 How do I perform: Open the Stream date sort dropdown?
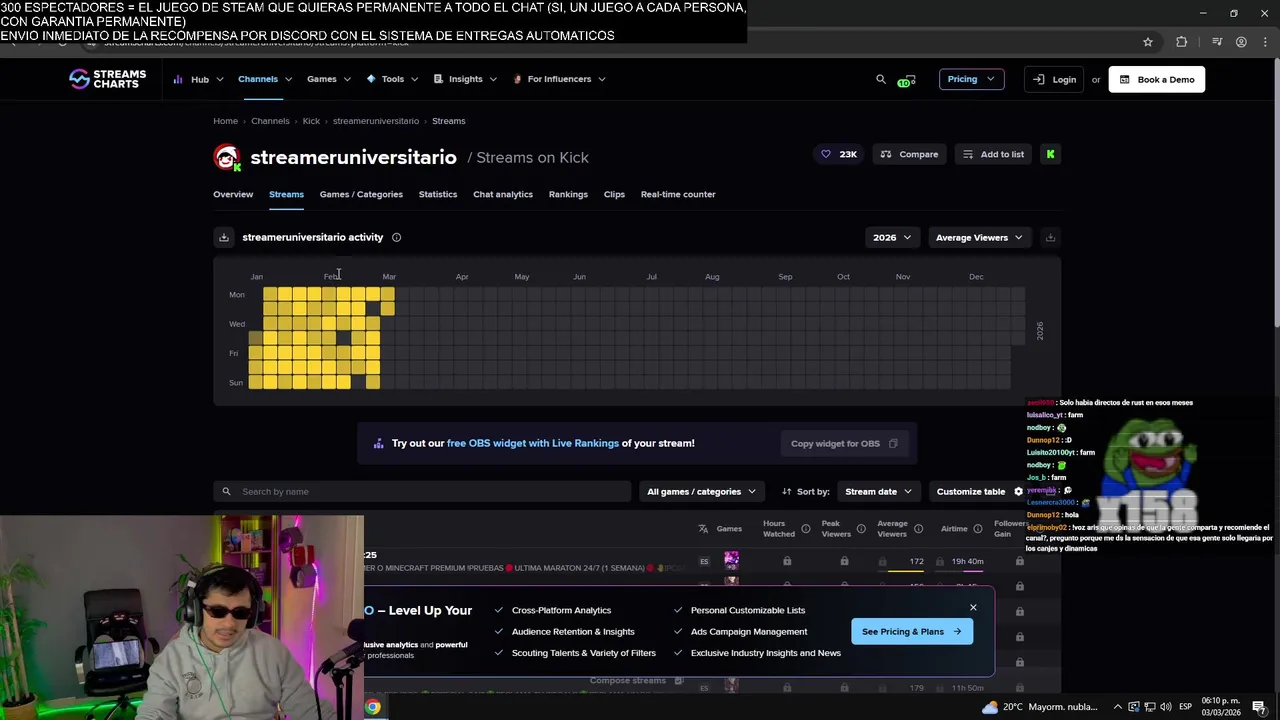pyautogui.click(x=878, y=491)
